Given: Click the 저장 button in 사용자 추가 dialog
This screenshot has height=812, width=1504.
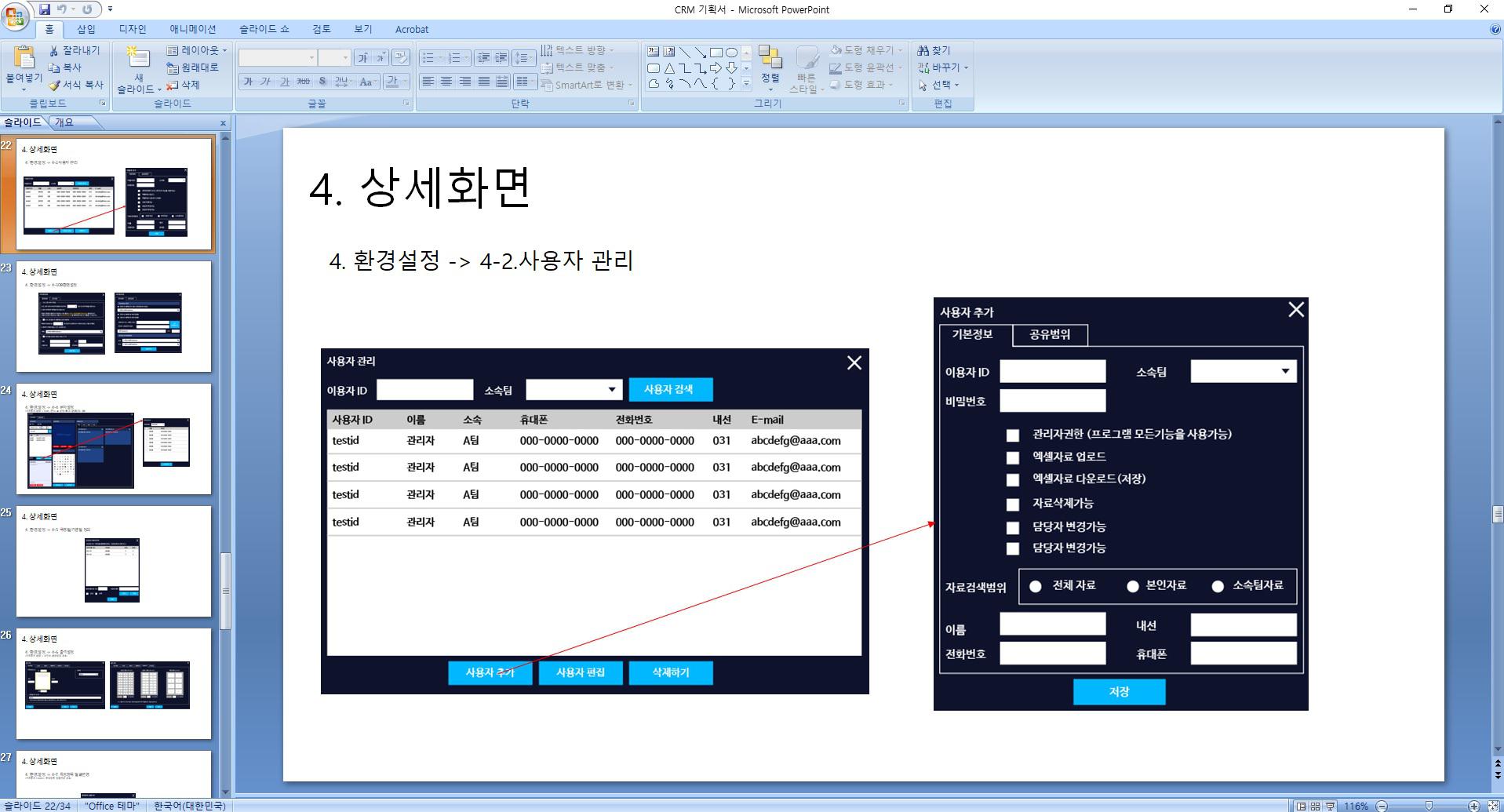Looking at the screenshot, I should pyautogui.click(x=1119, y=692).
